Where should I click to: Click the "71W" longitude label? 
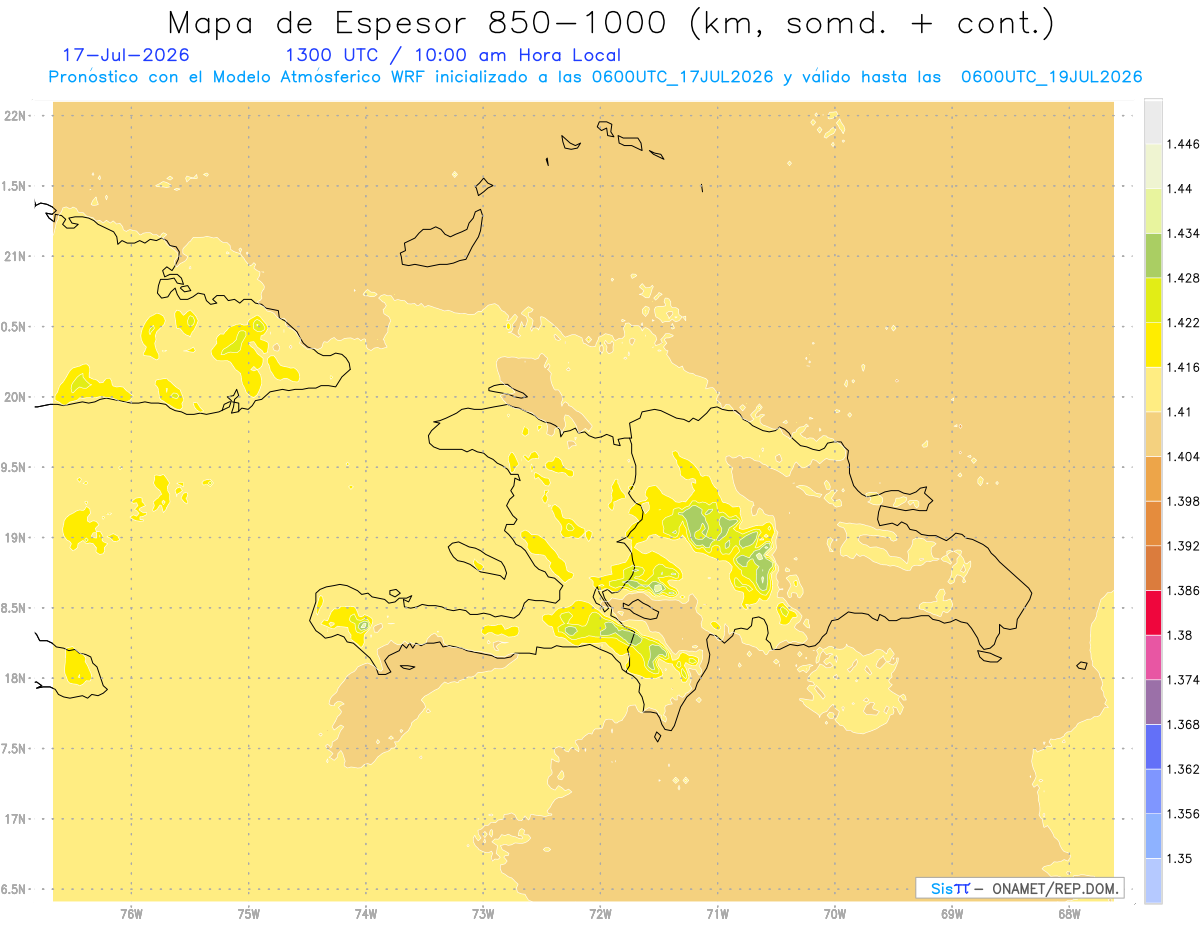point(717,913)
